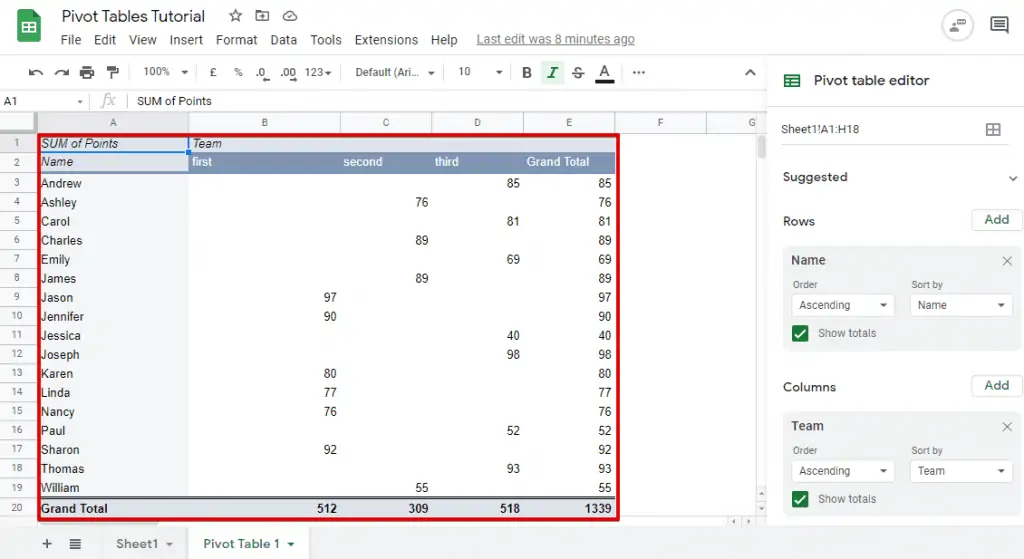Add a field to Columns
The image size is (1024, 559).
point(997,386)
